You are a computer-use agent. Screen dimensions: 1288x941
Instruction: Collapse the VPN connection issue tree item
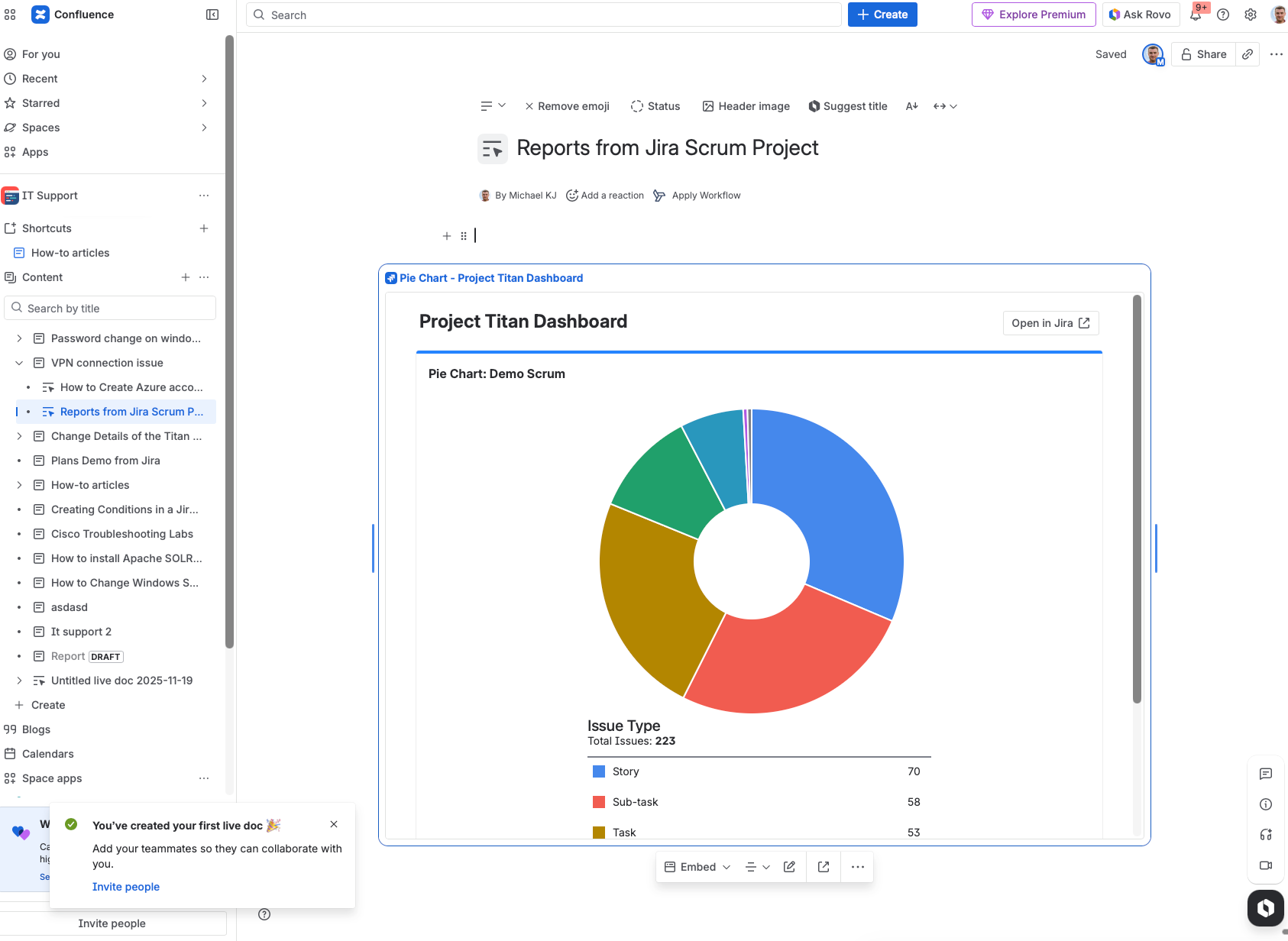click(20, 363)
